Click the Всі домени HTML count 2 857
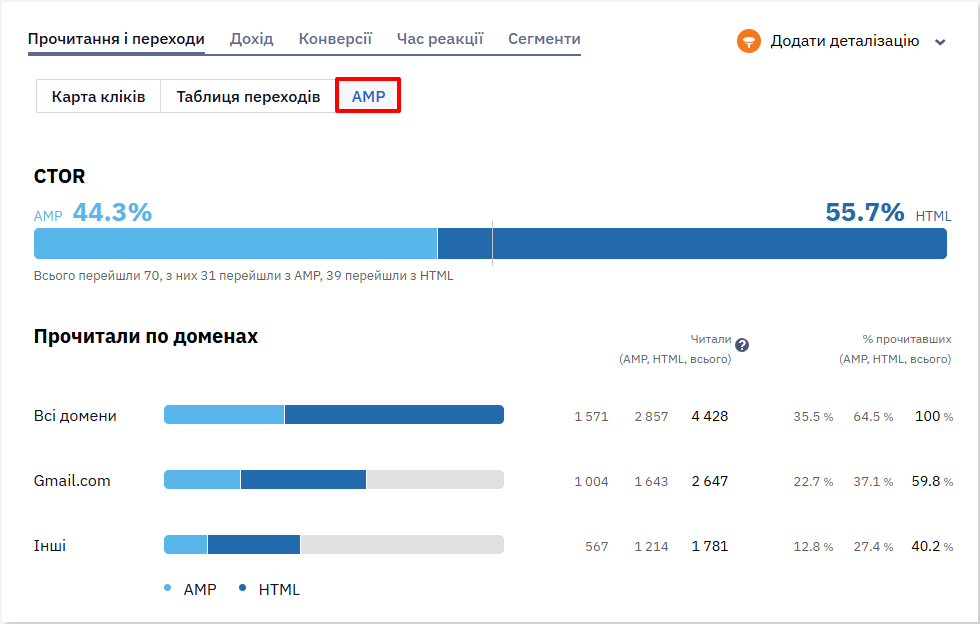The width and height of the screenshot is (980, 624). pyautogui.click(x=651, y=416)
